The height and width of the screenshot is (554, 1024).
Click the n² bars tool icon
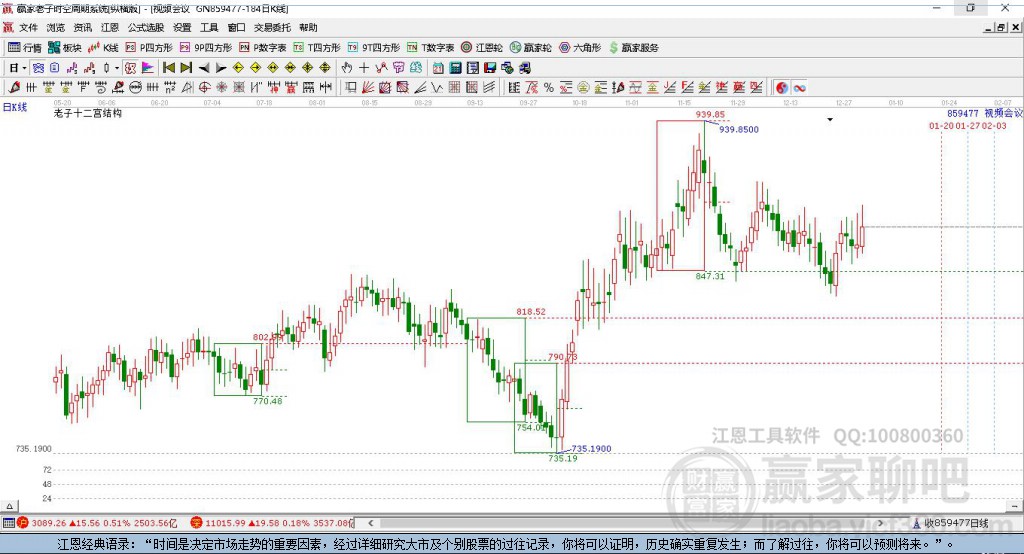[x=170, y=87]
